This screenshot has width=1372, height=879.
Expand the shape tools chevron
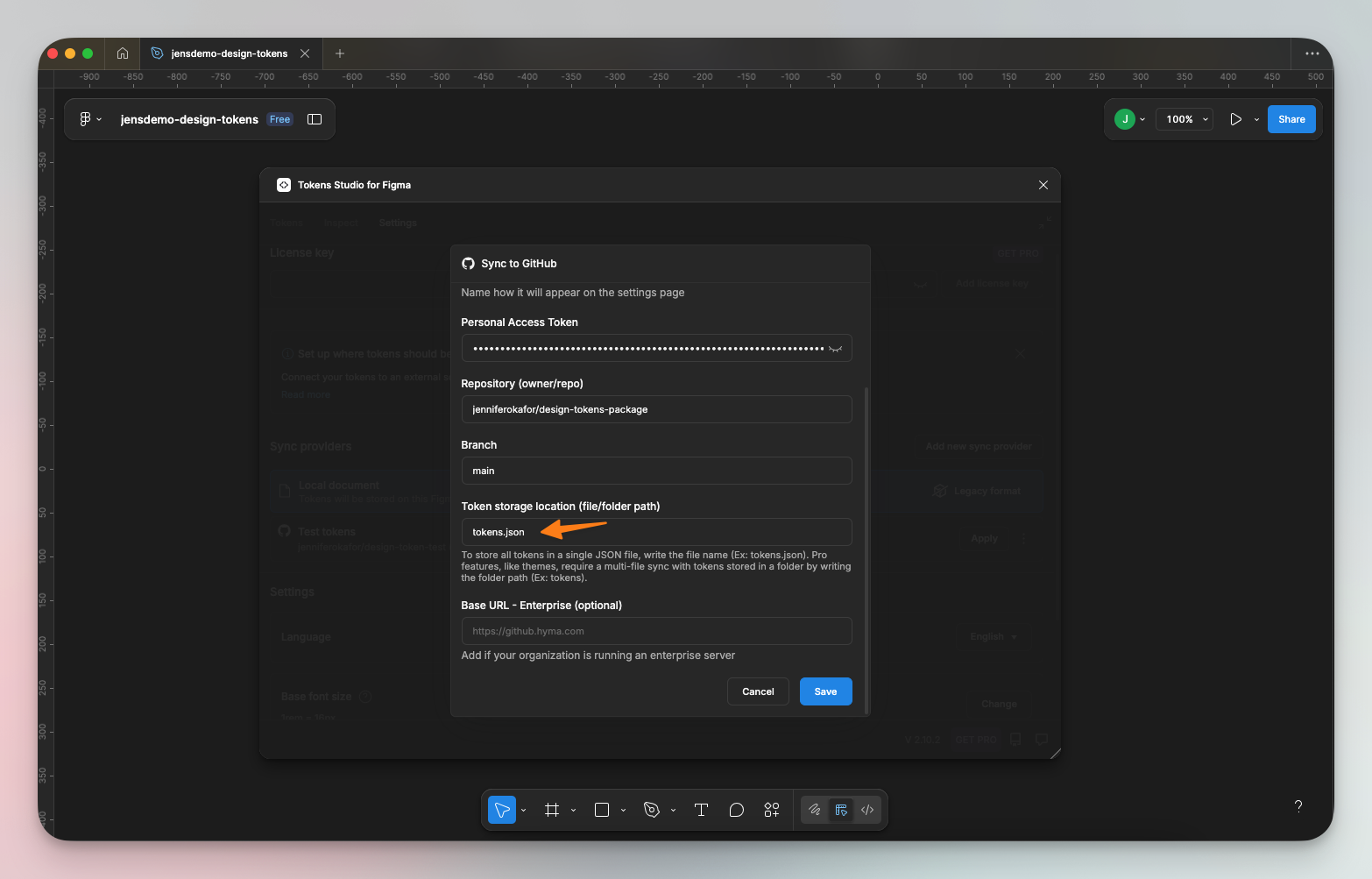[624, 811]
